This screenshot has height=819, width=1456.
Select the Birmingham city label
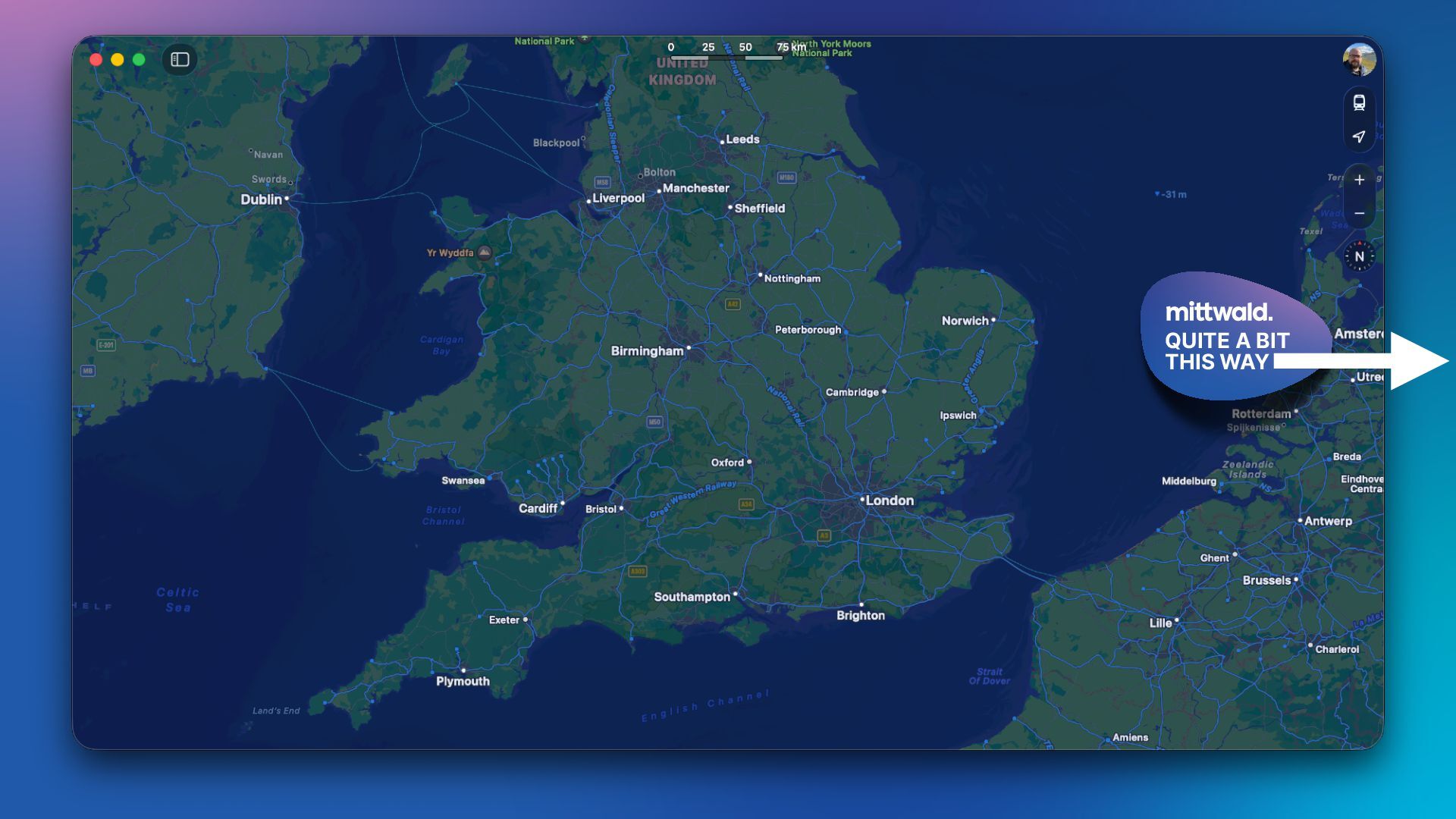coord(647,351)
